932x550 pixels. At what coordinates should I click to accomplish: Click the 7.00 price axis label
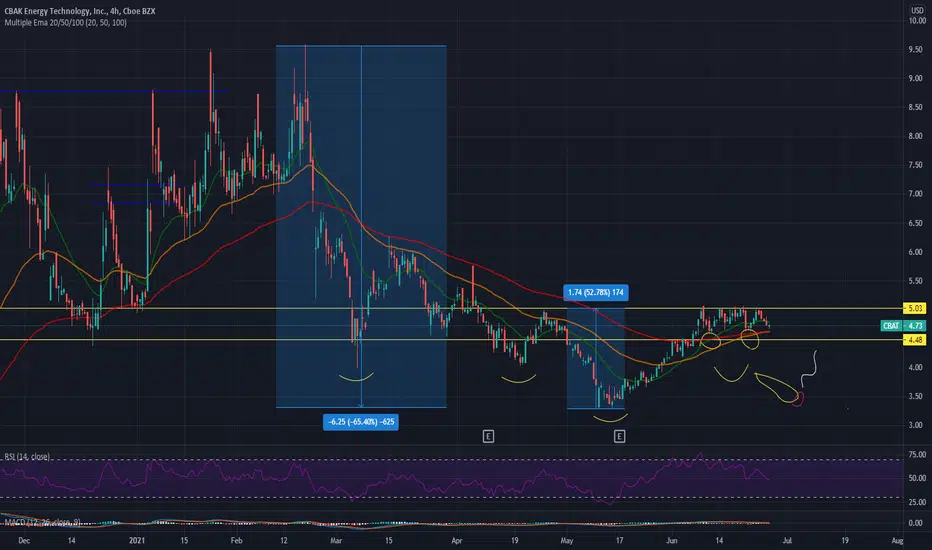click(915, 193)
